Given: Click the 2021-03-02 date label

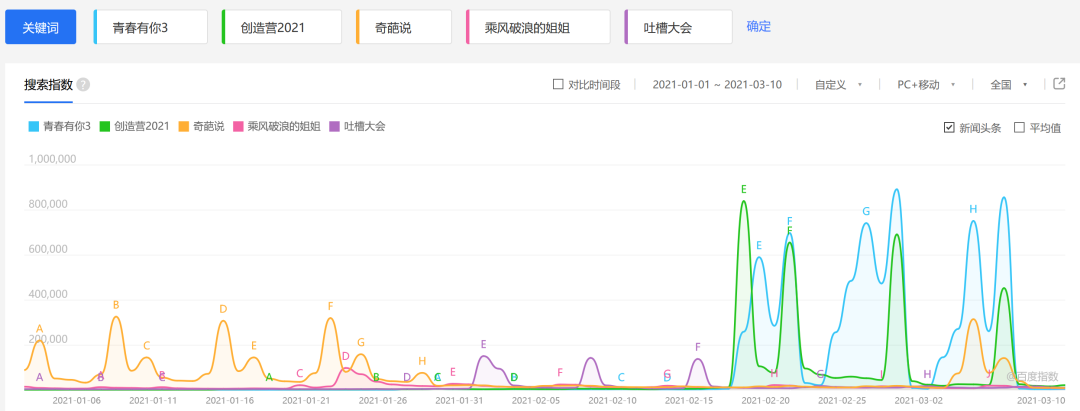Looking at the screenshot, I should 919,399.
